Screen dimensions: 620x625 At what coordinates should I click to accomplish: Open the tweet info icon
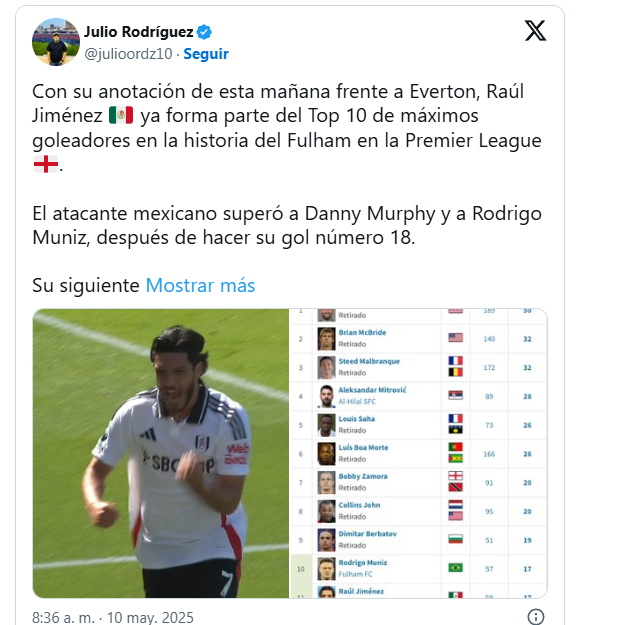pos(535,617)
